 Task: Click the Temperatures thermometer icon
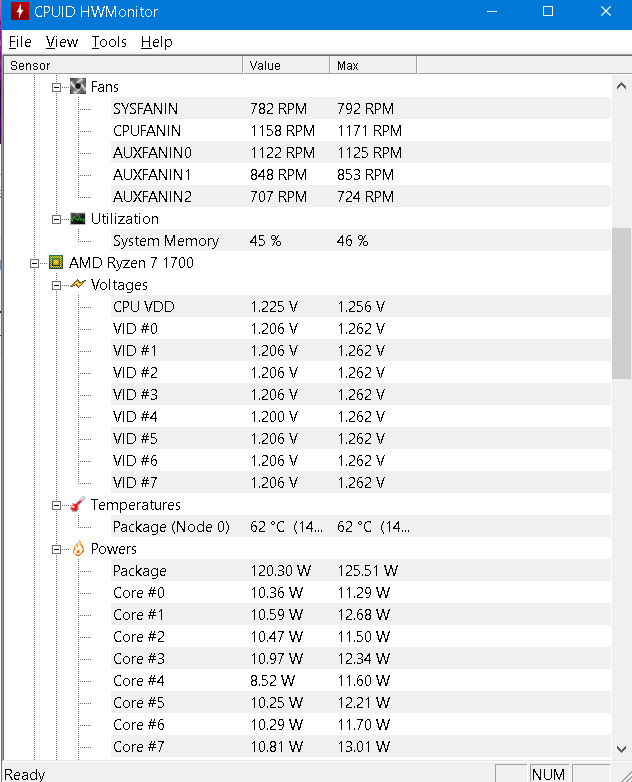[78, 505]
